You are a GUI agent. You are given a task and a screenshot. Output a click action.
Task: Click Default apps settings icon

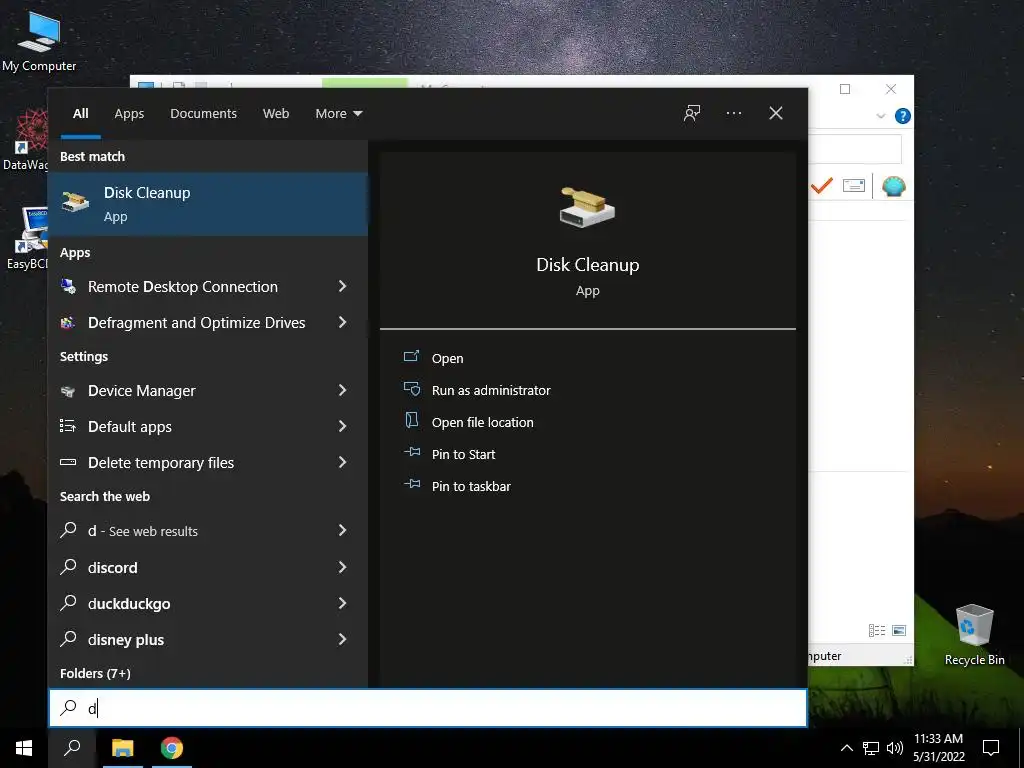pyautogui.click(x=68, y=426)
